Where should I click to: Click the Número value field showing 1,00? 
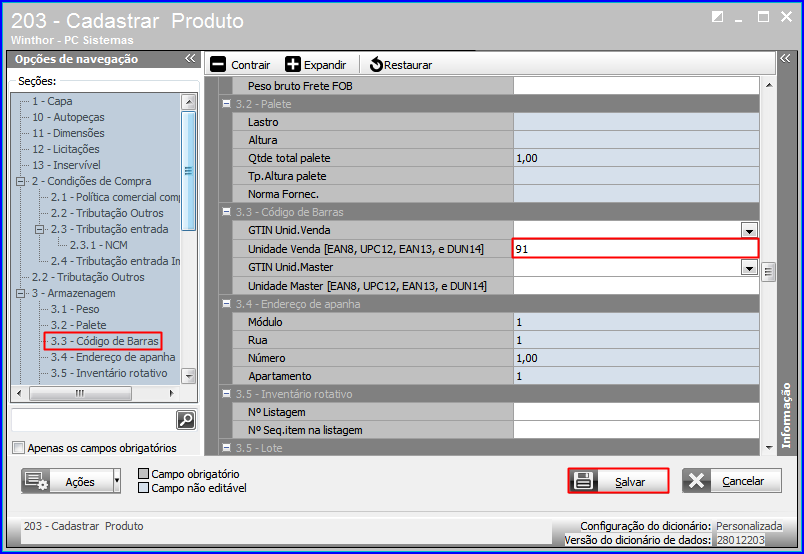pos(636,358)
